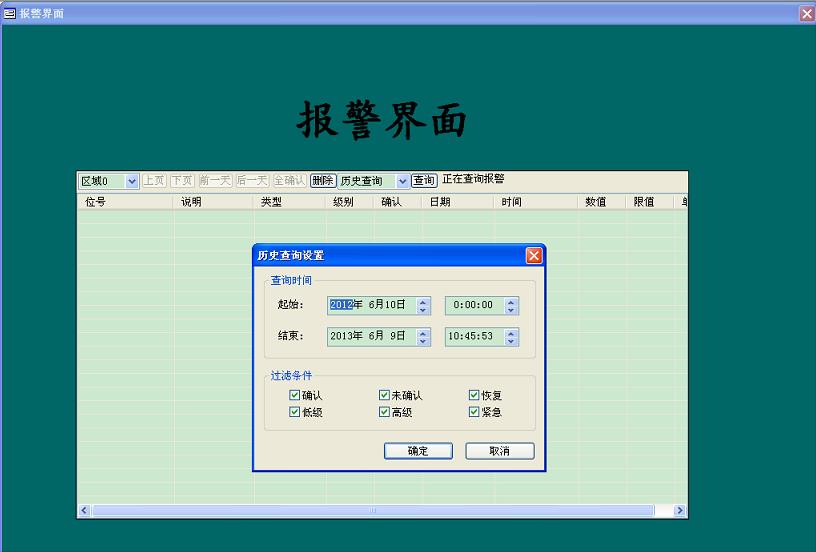Click the horizontal scrollbar left arrow
816x552 pixels.
click(x=84, y=511)
